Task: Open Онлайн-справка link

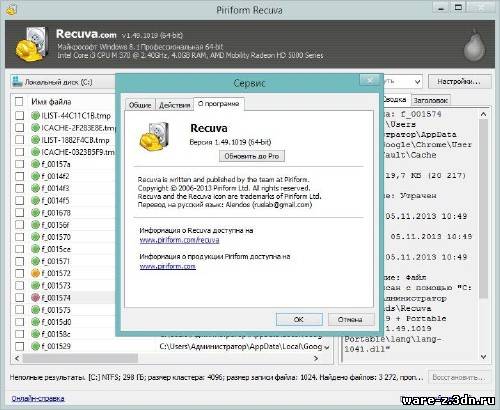Action: tap(38, 398)
